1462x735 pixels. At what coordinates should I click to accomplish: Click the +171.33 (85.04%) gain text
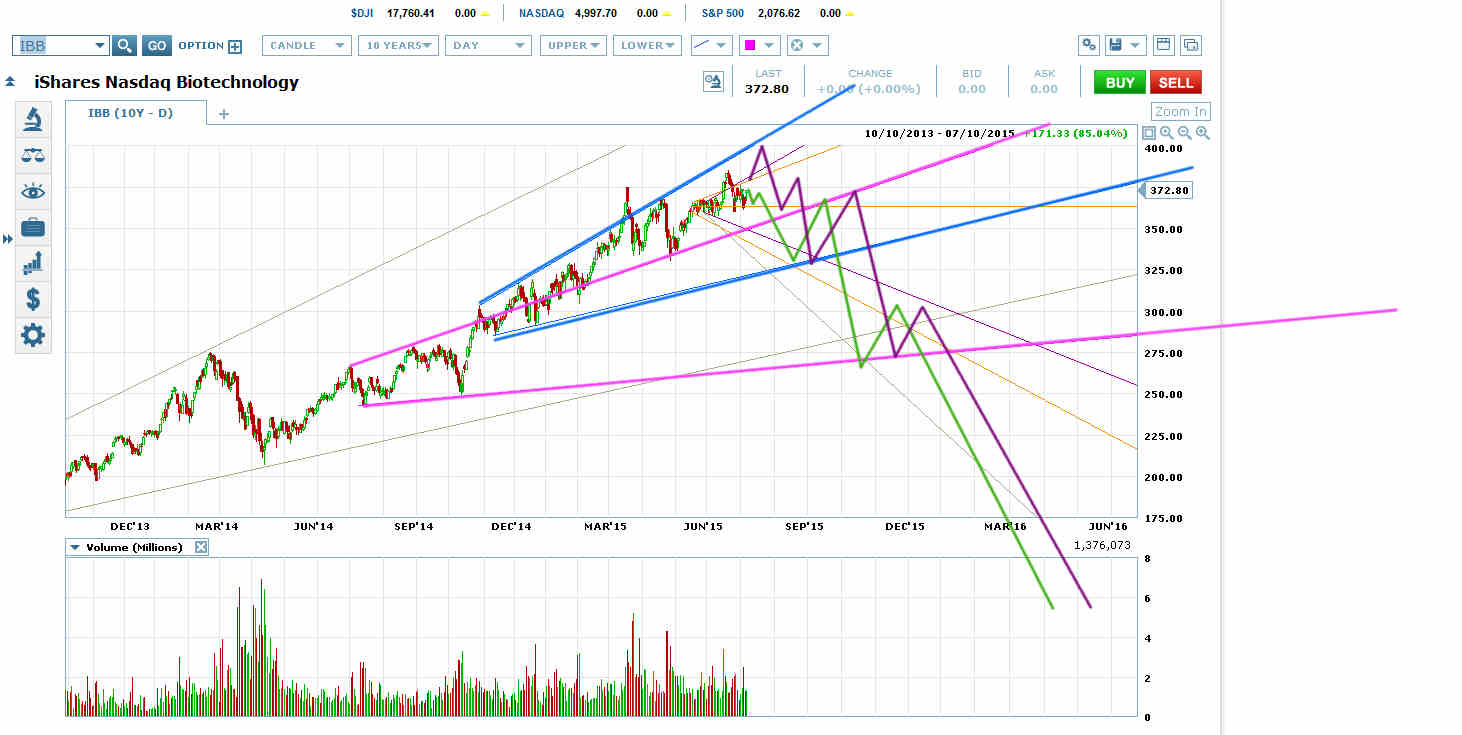pyautogui.click(x=1078, y=133)
